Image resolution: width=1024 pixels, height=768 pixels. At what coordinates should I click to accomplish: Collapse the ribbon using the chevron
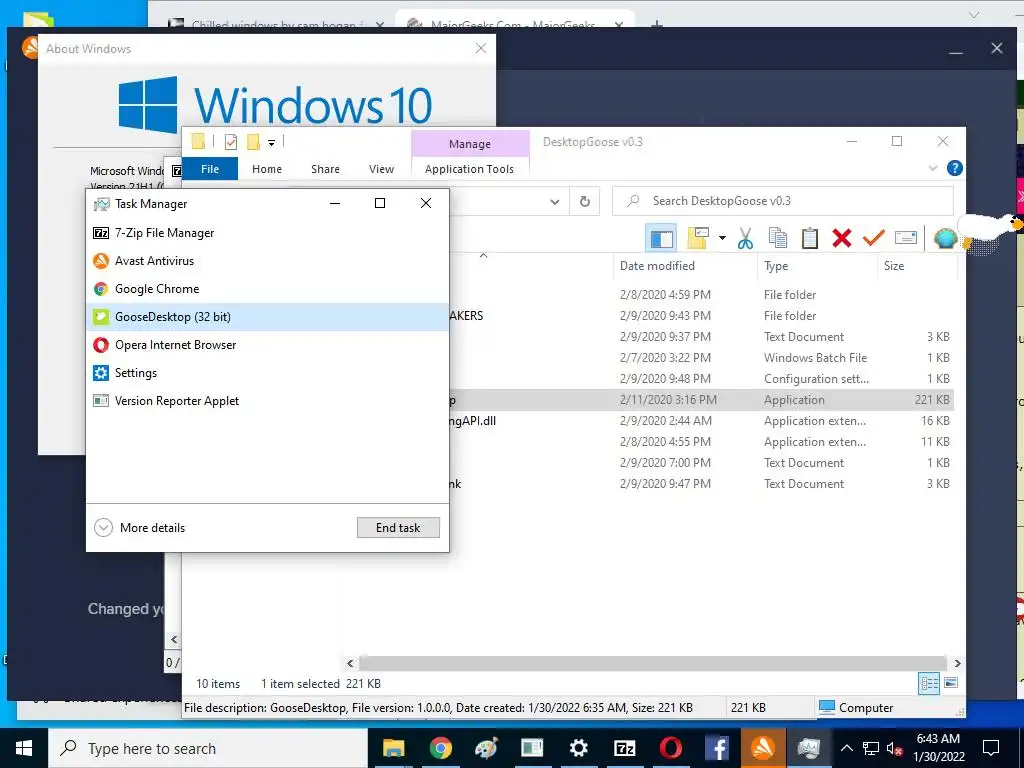933,168
